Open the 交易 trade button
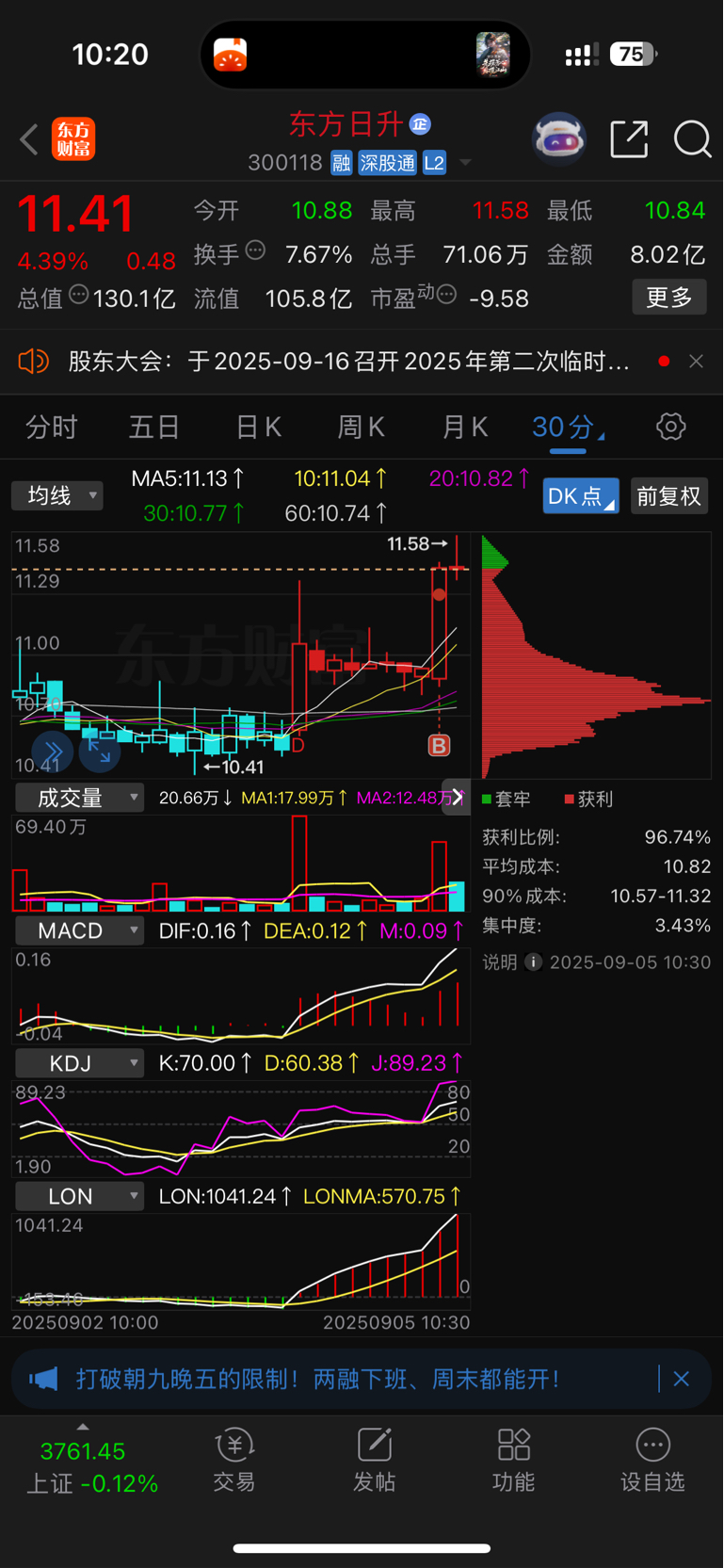 [233, 1461]
